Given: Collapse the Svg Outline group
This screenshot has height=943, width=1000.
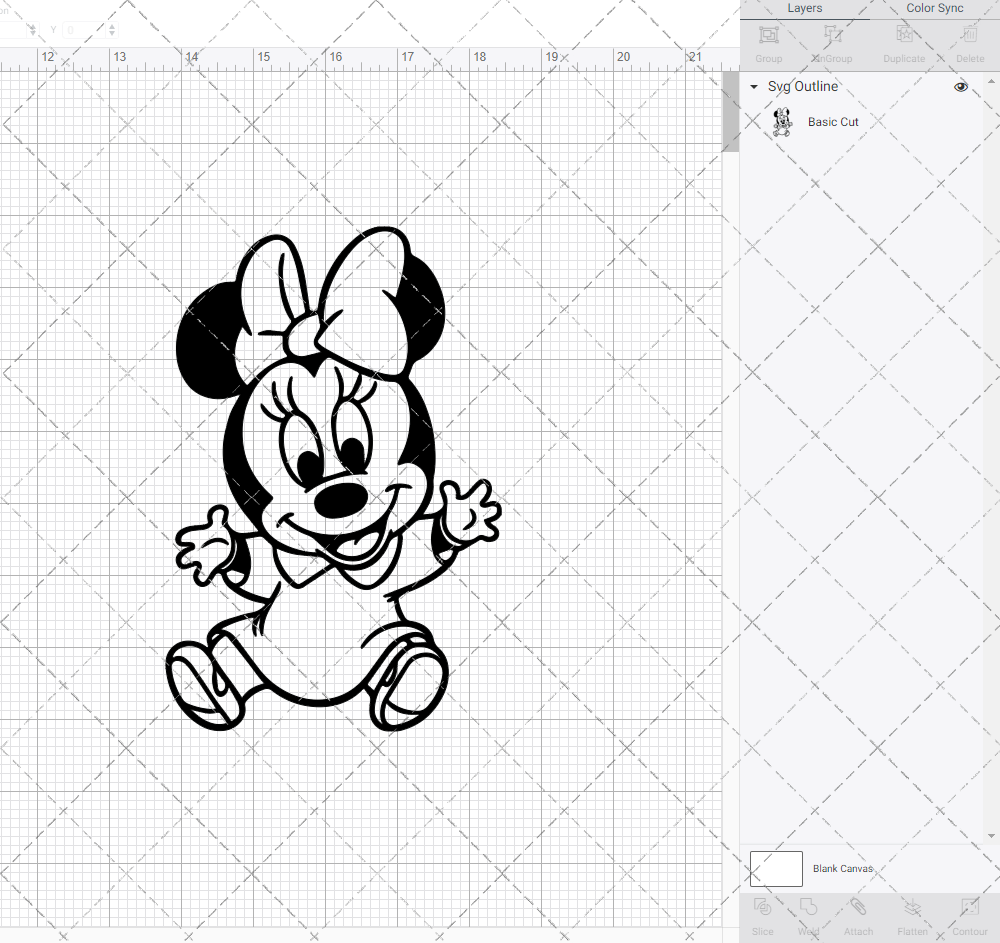Looking at the screenshot, I should click(x=753, y=87).
